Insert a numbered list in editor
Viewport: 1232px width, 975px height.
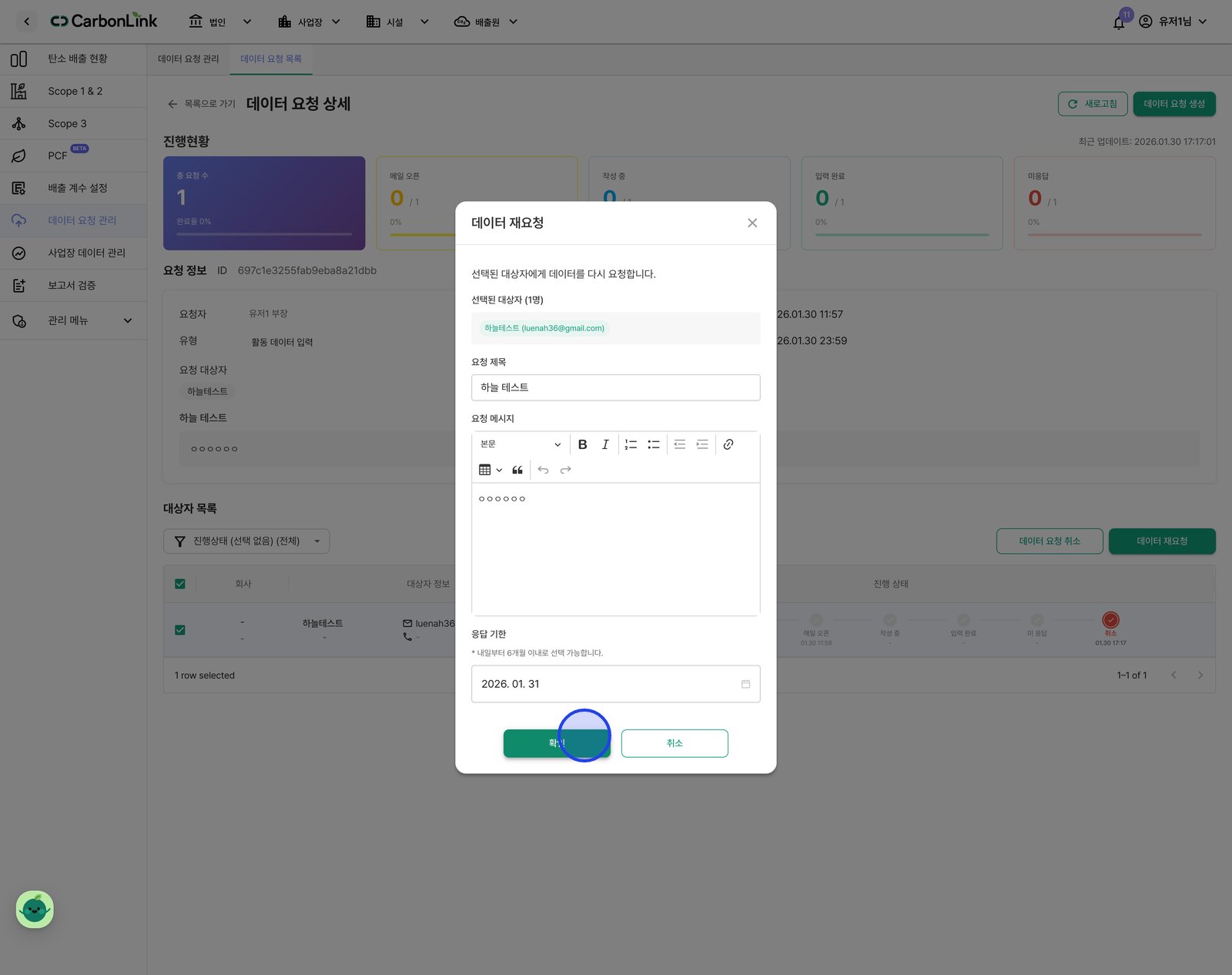click(631, 444)
